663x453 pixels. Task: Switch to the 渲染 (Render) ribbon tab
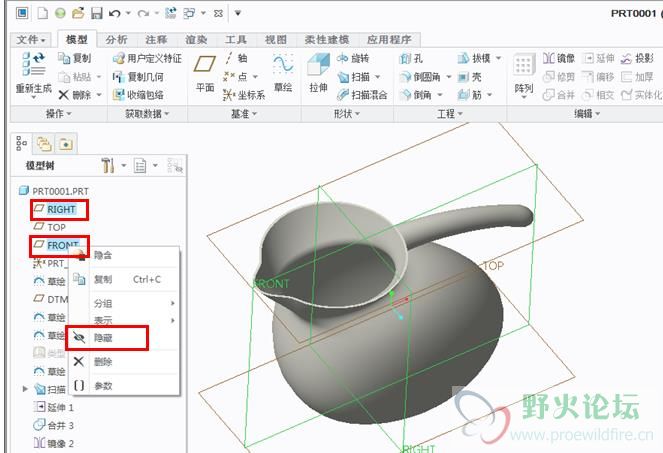tap(196, 40)
